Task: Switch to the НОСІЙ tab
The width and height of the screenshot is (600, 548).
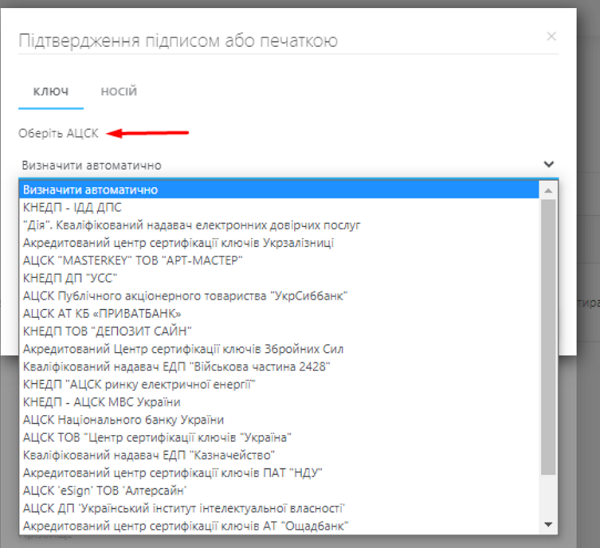Action: point(119,92)
